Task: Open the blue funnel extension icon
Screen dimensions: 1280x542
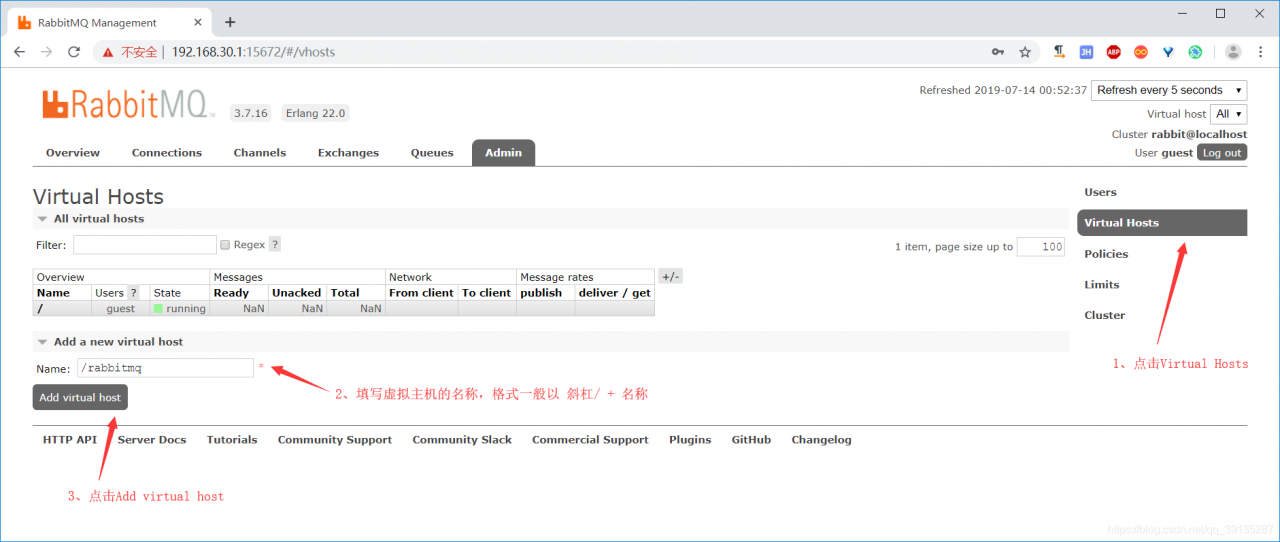Action: click(1167, 52)
